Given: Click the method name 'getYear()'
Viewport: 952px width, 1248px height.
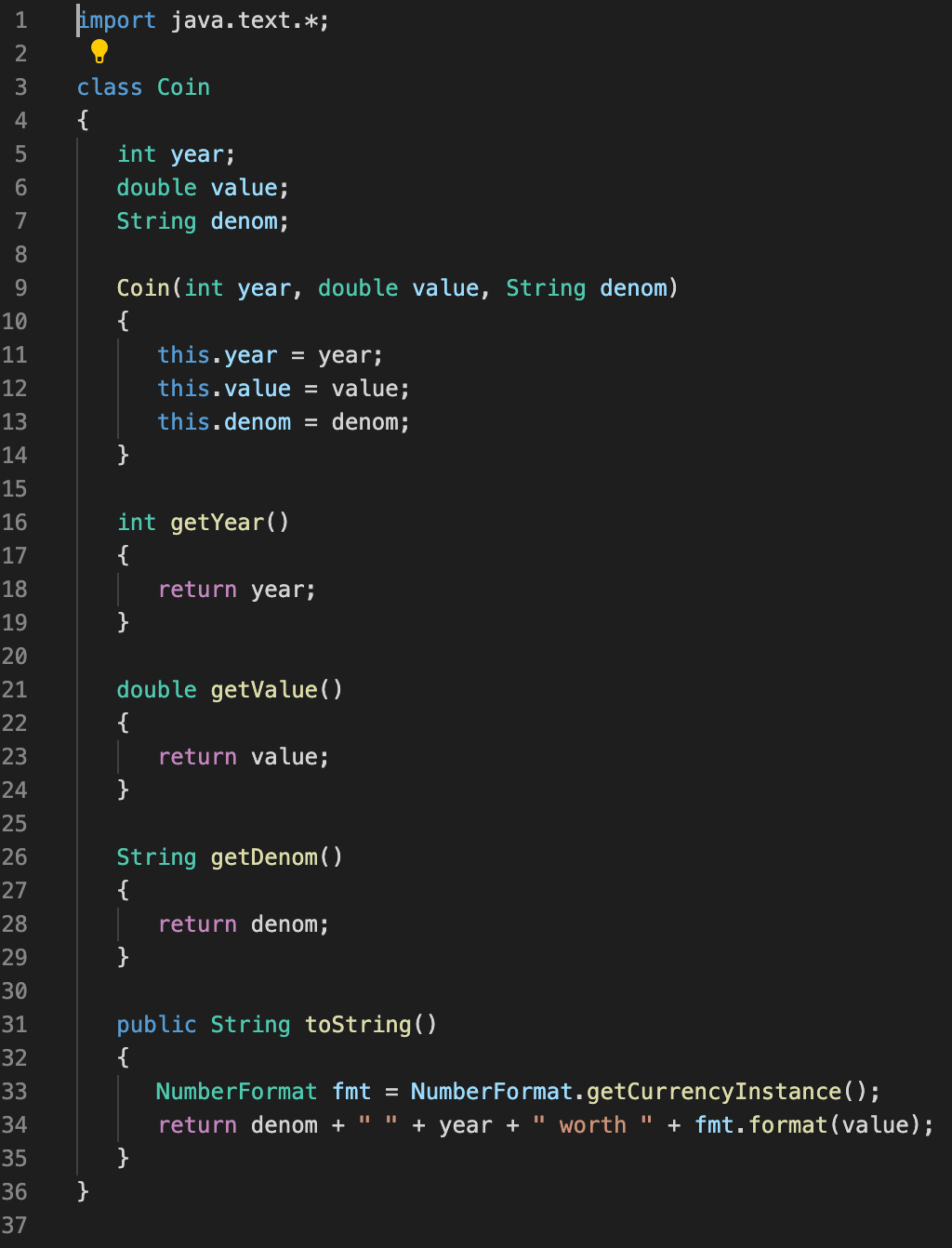Looking at the screenshot, I should pyautogui.click(x=230, y=523).
